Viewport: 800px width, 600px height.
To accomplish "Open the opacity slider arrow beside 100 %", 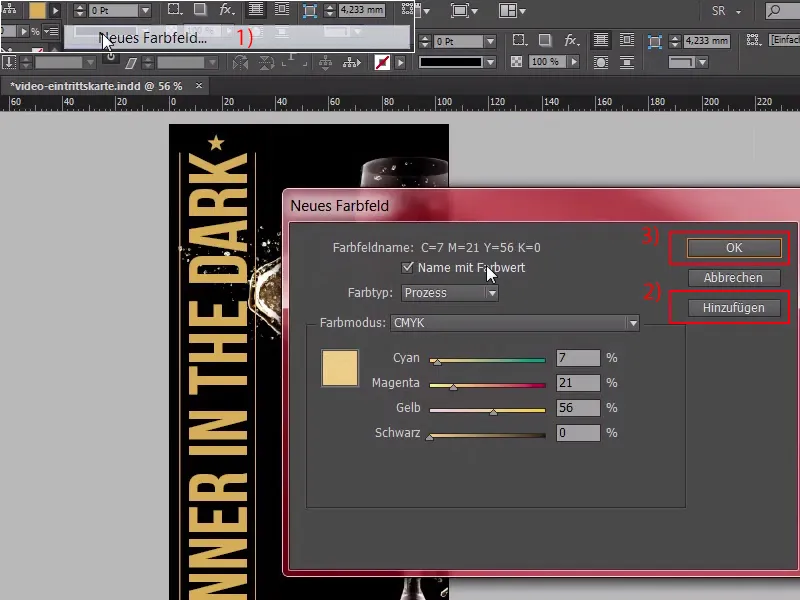I will click(x=574, y=62).
